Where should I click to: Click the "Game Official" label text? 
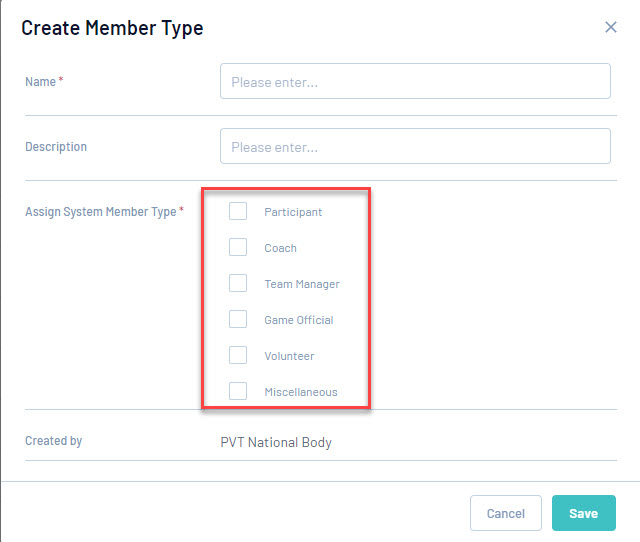(299, 320)
